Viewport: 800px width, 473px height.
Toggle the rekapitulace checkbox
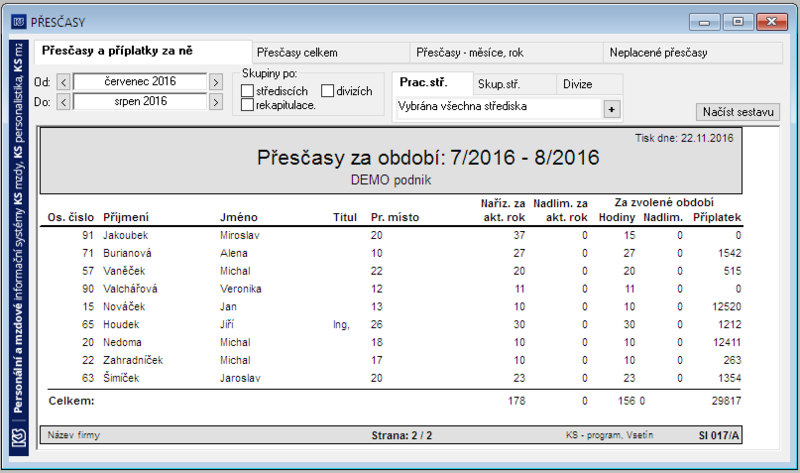[x=247, y=105]
